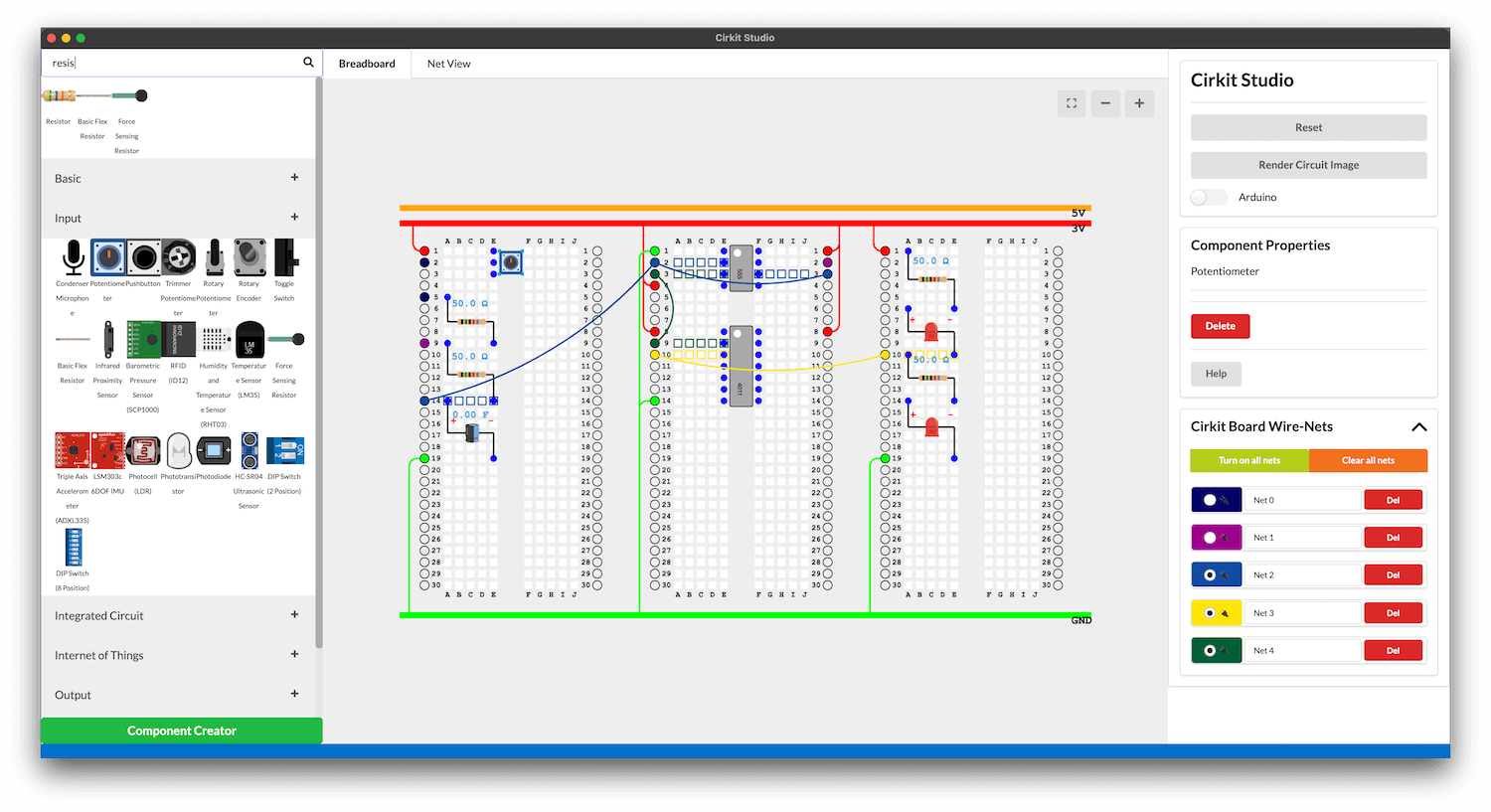
Task: Delete the selected Potentiometer
Action: point(1221,326)
